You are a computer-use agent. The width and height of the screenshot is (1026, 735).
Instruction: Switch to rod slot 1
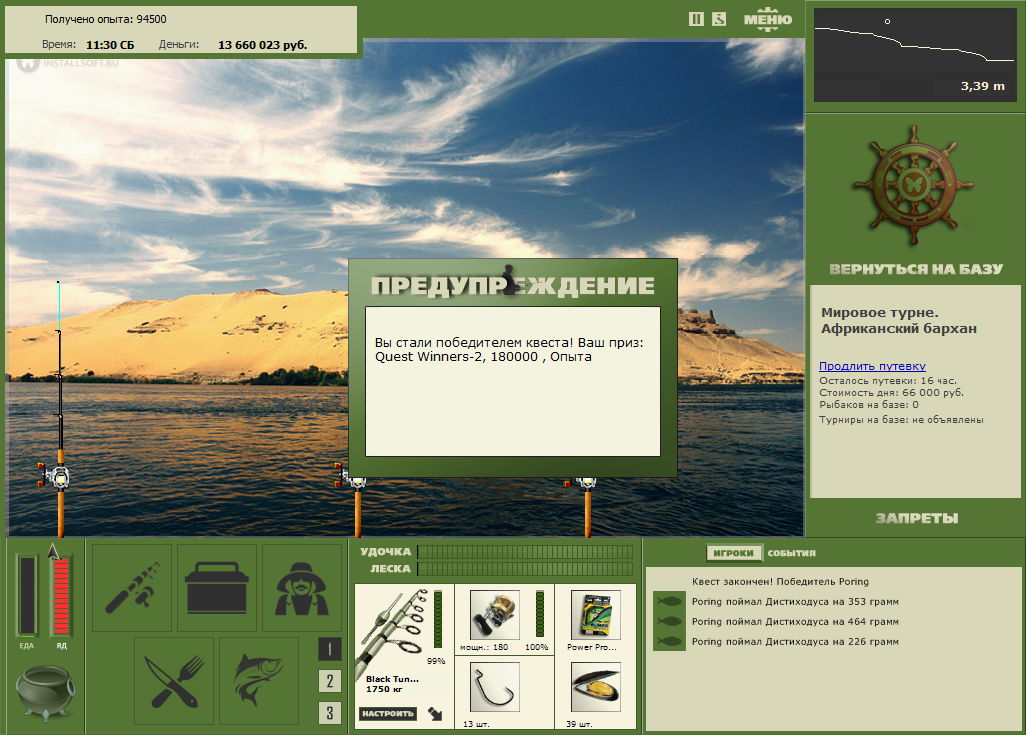point(330,649)
